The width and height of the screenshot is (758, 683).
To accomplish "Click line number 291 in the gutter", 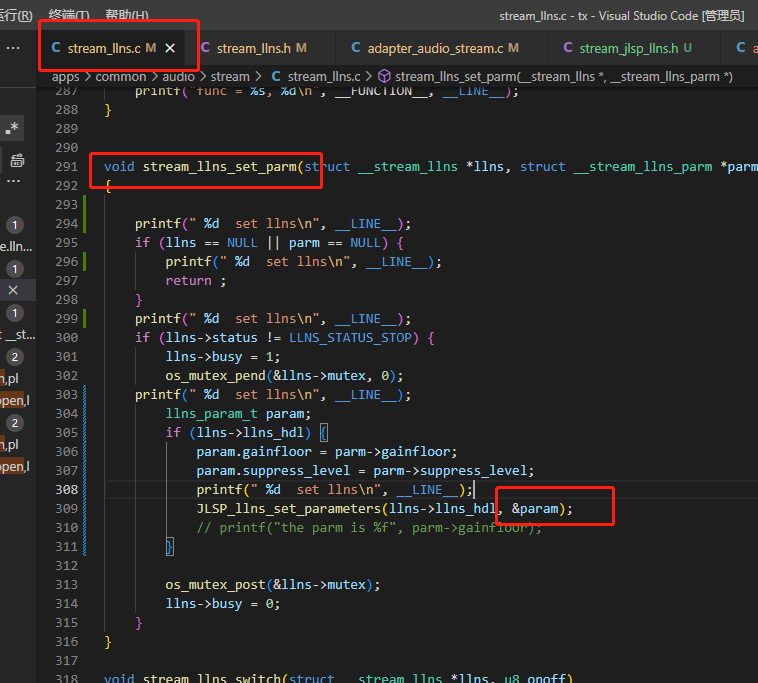I will (66, 167).
